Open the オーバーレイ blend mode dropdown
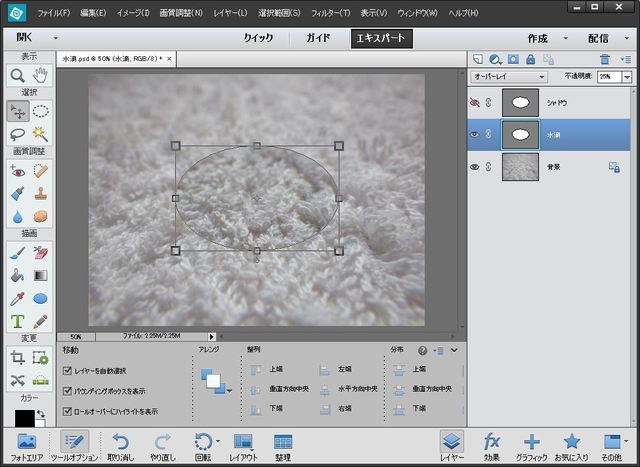The image size is (640, 467). tap(510, 77)
